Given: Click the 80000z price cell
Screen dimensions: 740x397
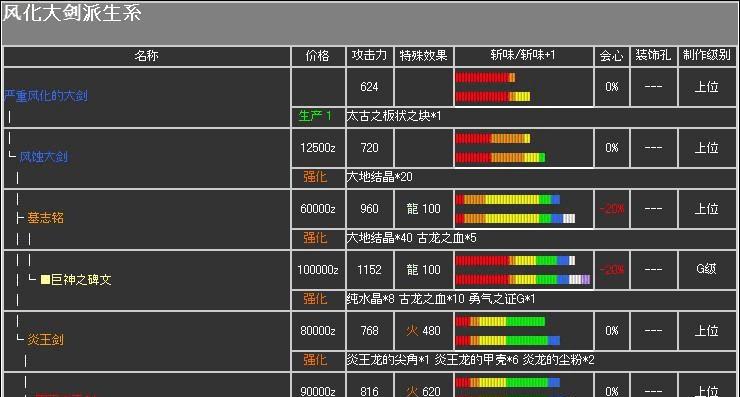Looking at the screenshot, I should [318, 330].
